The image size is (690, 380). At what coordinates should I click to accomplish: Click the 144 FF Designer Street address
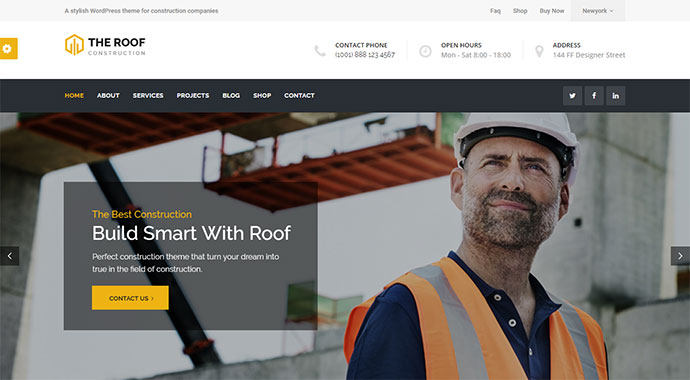point(589,55)
